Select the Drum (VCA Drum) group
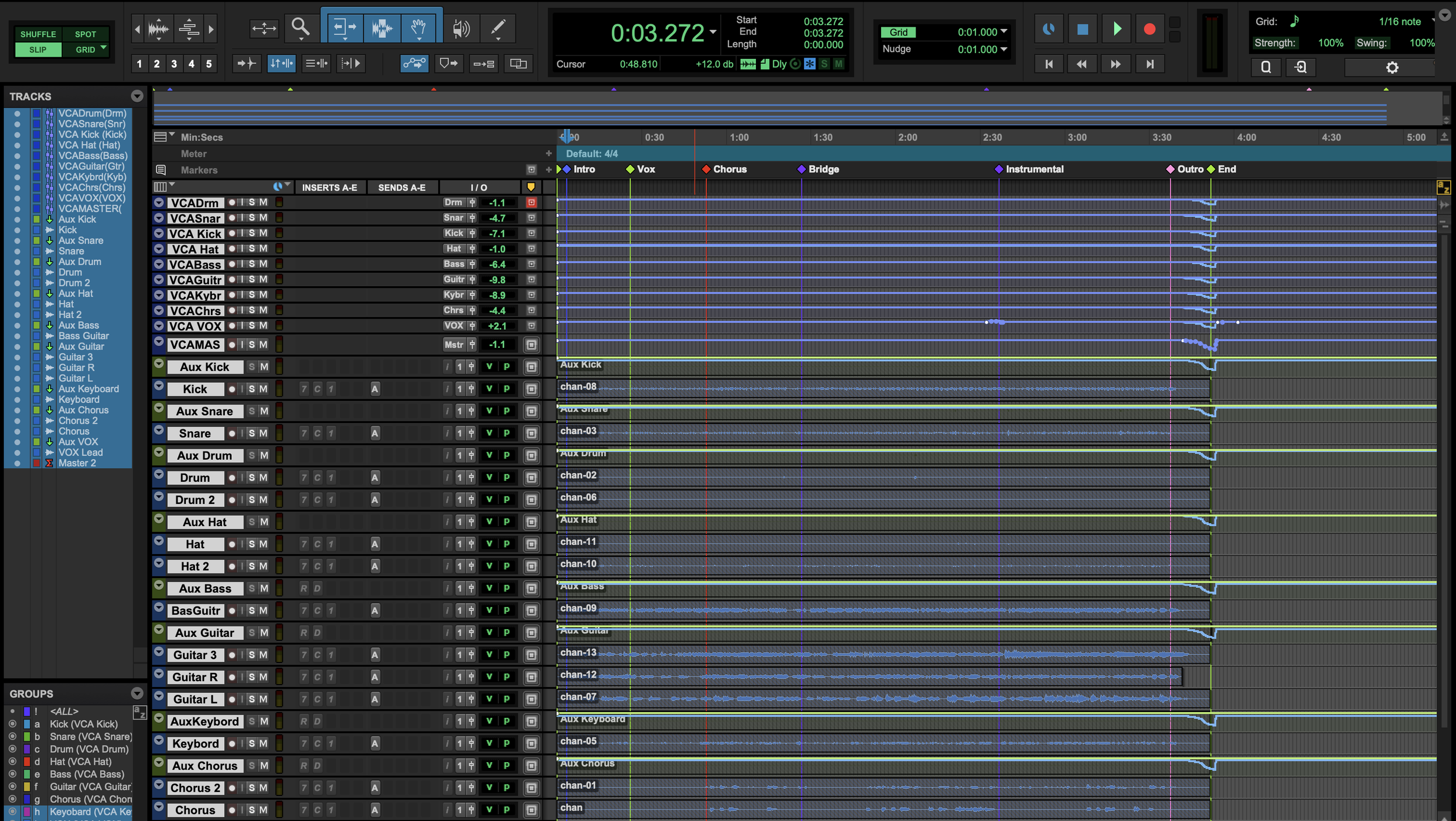 click(x=89, y=749)
